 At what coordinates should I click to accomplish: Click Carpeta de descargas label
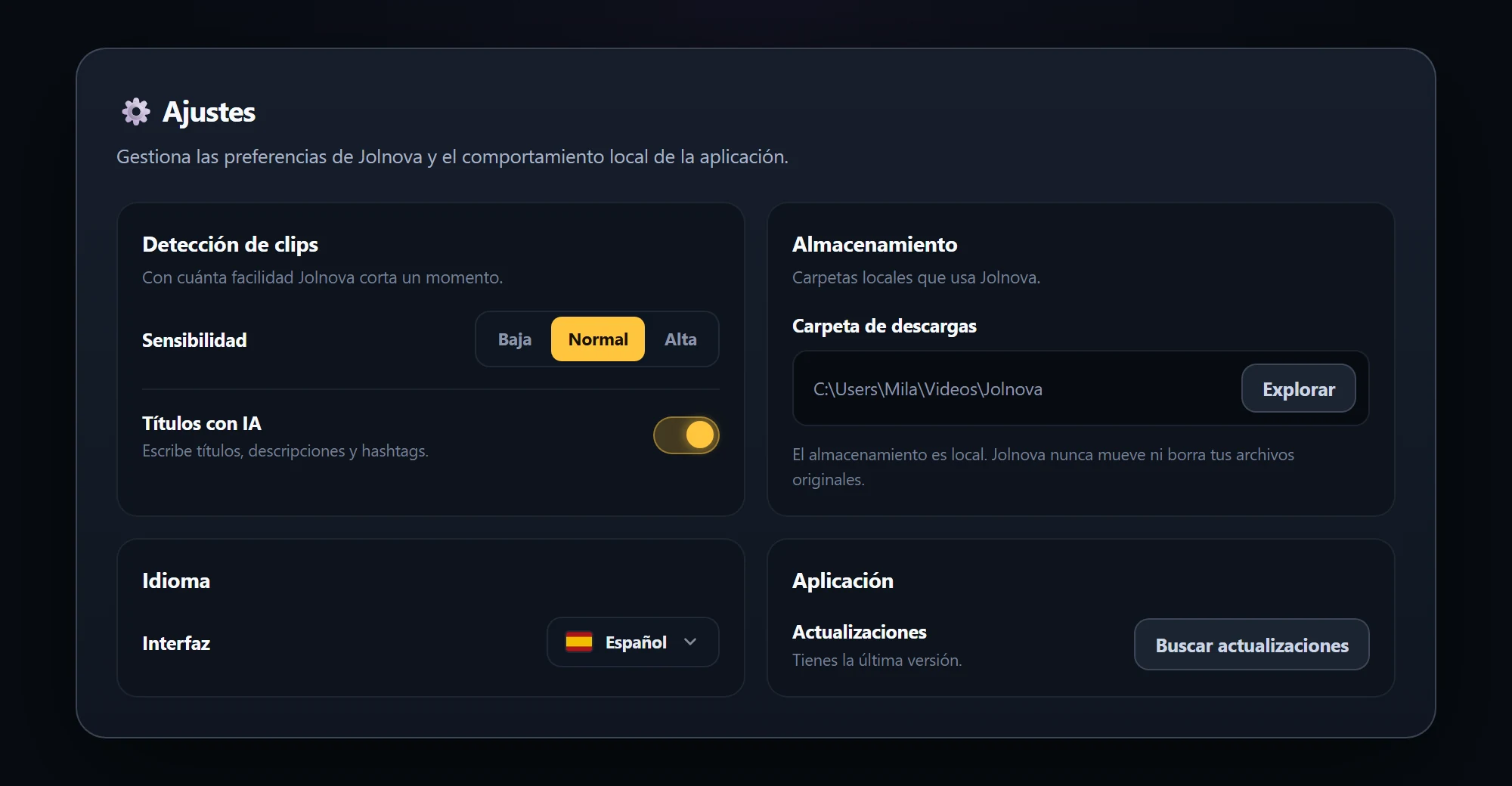(x=885, y=326)
